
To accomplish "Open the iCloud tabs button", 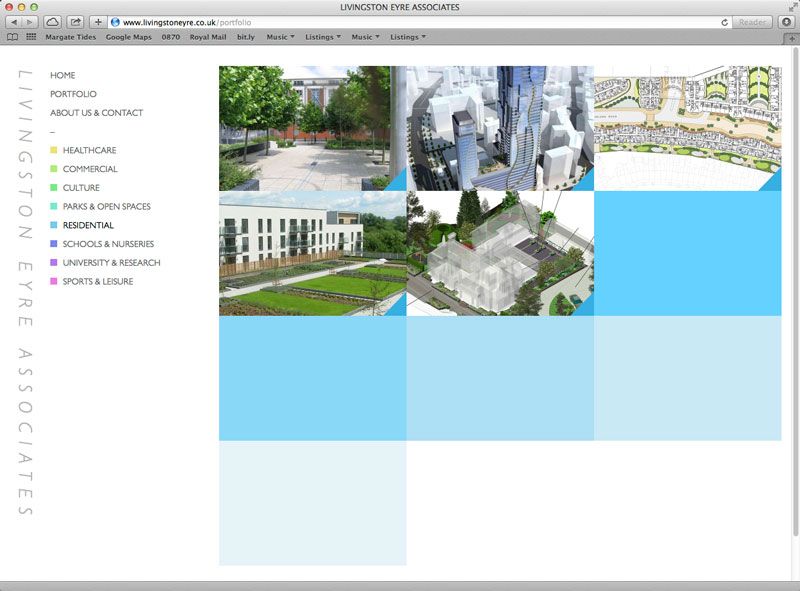I will tap(53, 22).
